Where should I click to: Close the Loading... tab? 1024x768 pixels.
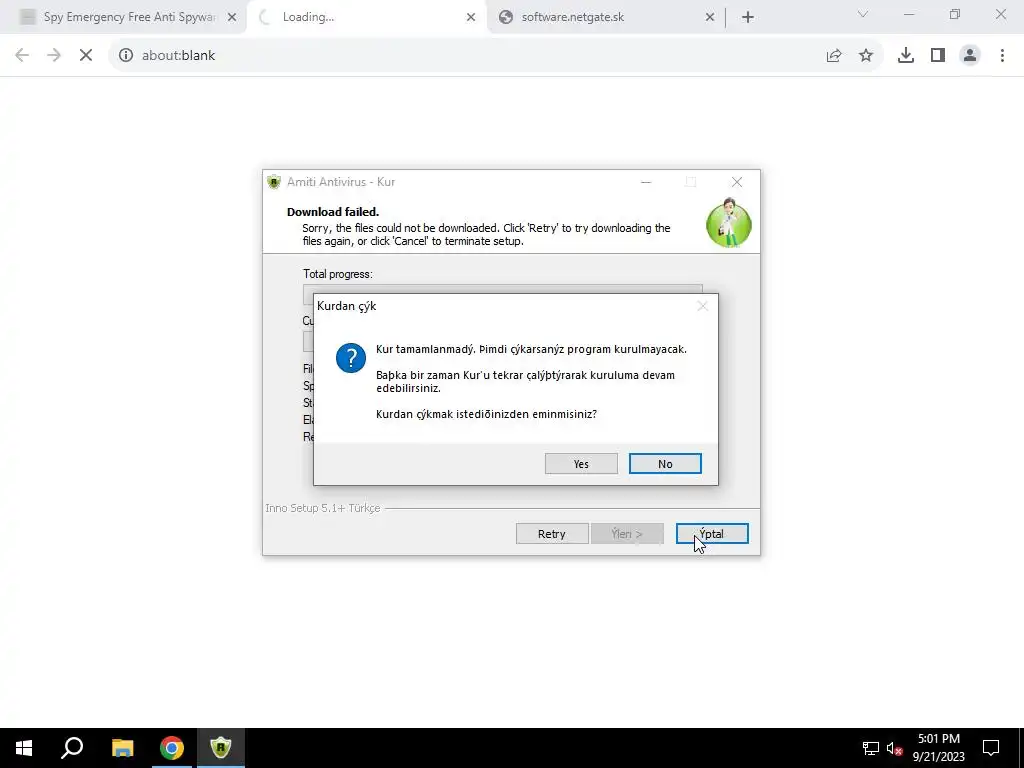point(471,17)
